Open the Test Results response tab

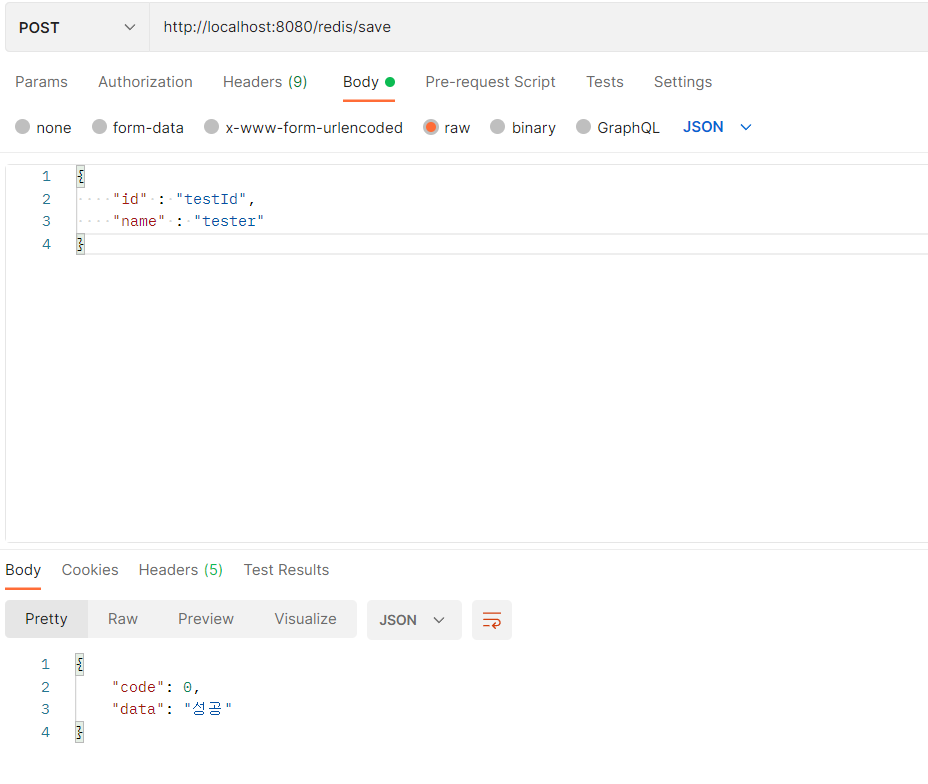click(286, 570)
